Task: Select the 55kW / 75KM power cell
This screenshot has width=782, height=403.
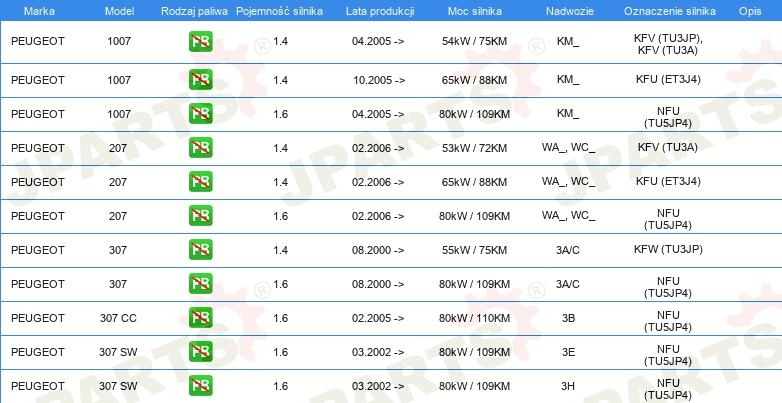Action: pos(474,250)
